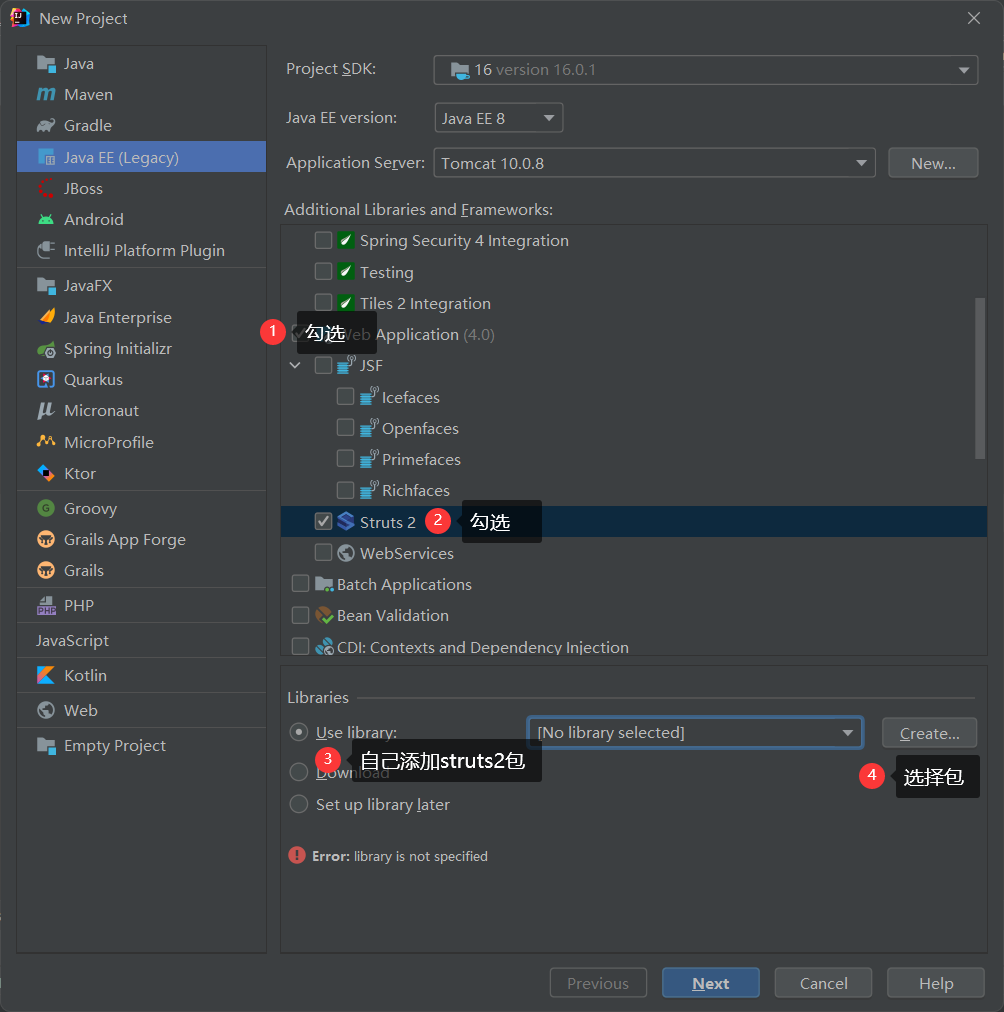Pick the Empty Project folder icon

point(46,745)
